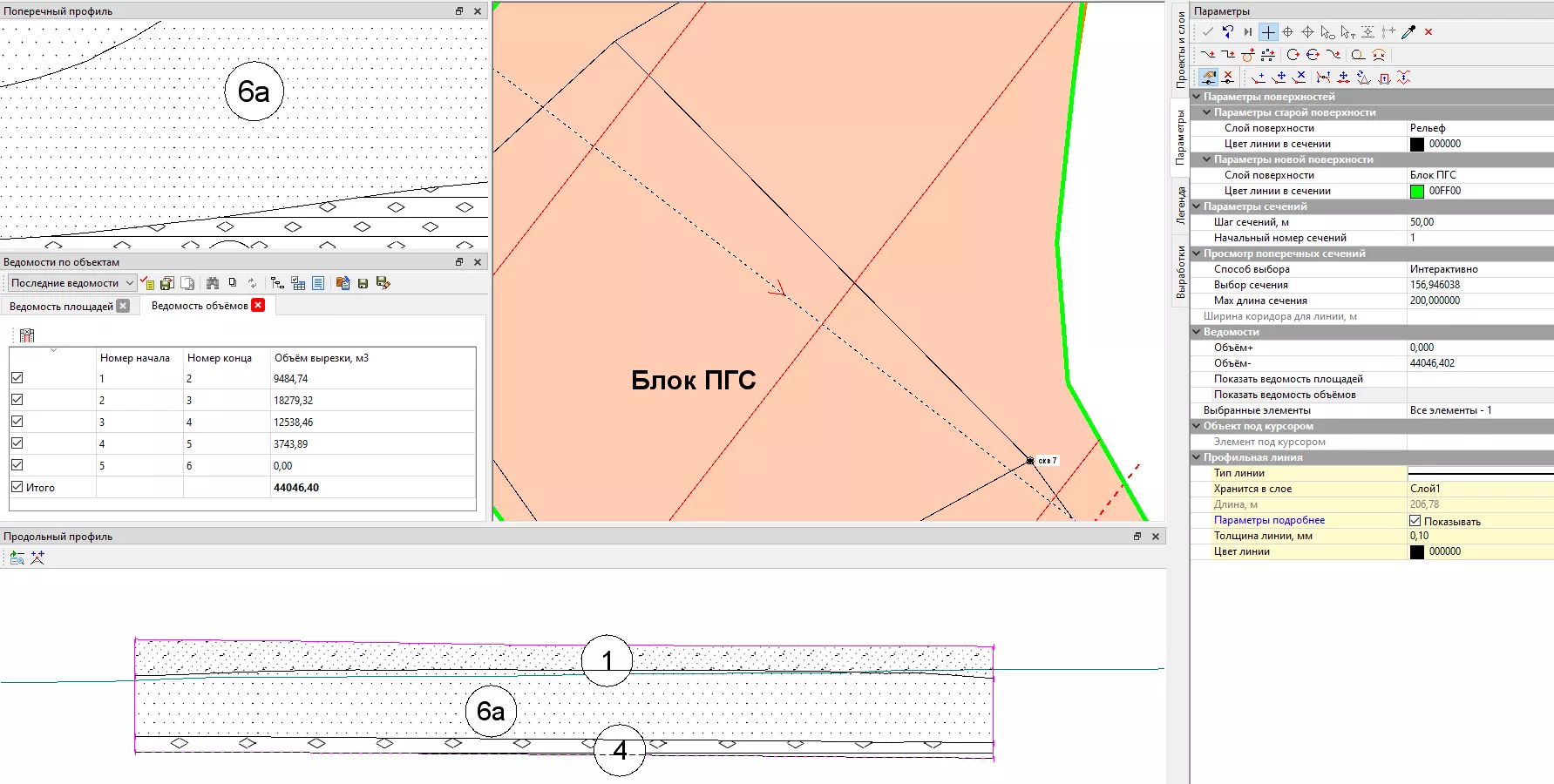The image size is (1554, 784).
Task: Switch to the Ведомость площадей tab
Action: pyautogui.click(x=61, y=306)
